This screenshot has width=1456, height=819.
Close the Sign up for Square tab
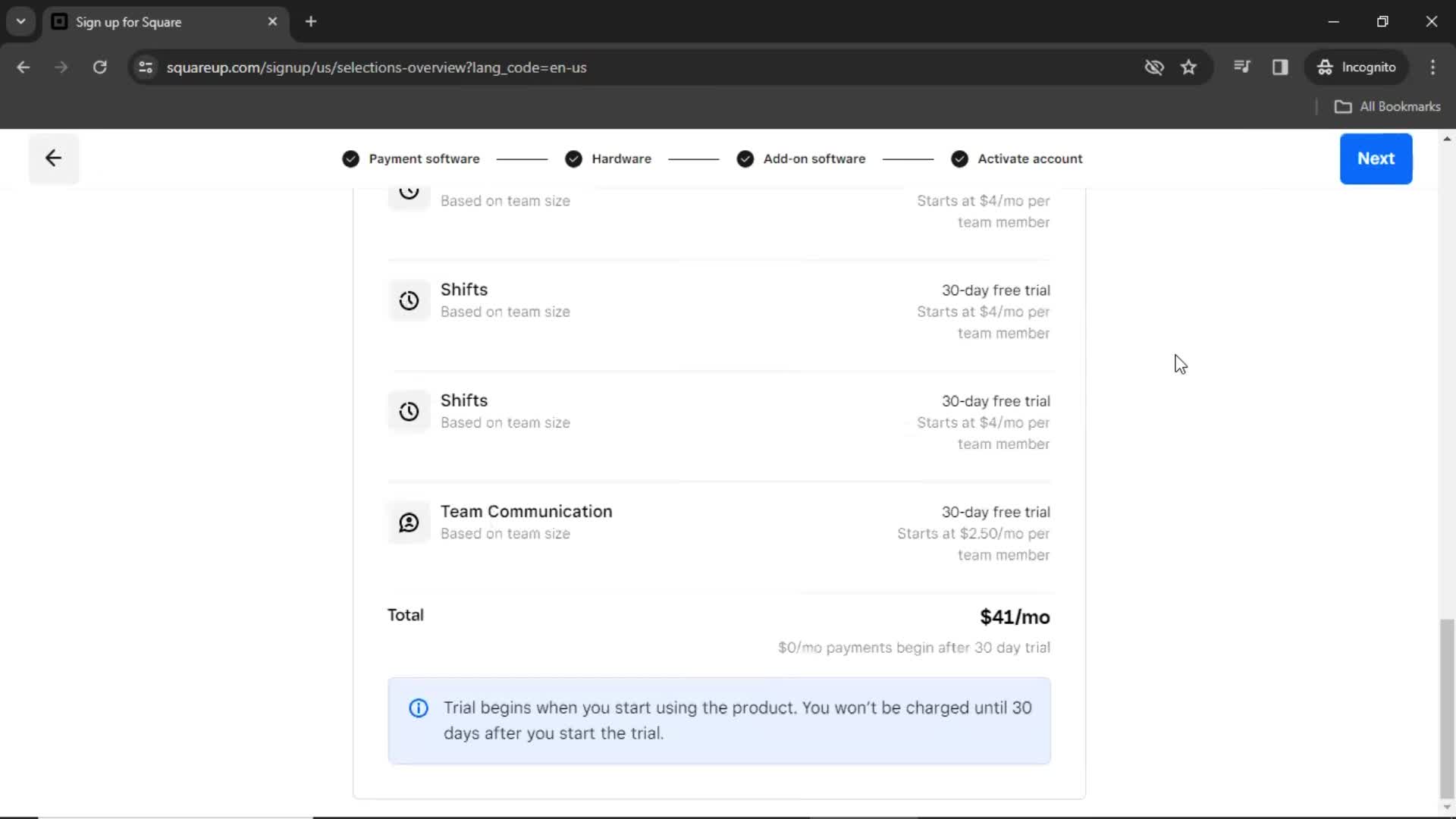272,22
